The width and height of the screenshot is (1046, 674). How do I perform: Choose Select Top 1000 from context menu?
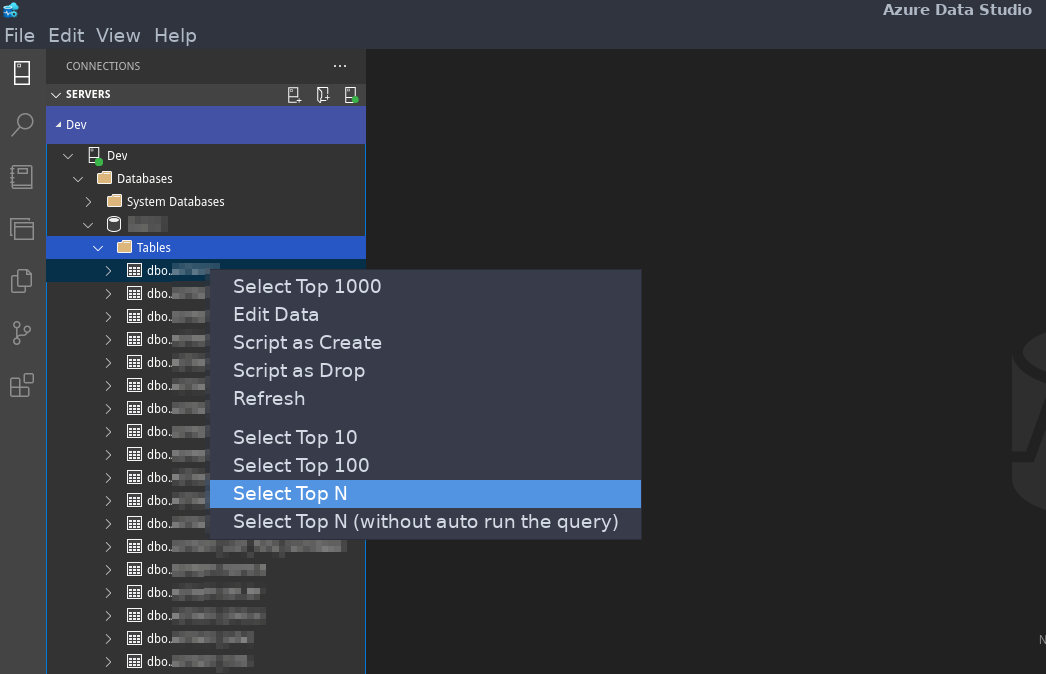(x=426, y=286)
